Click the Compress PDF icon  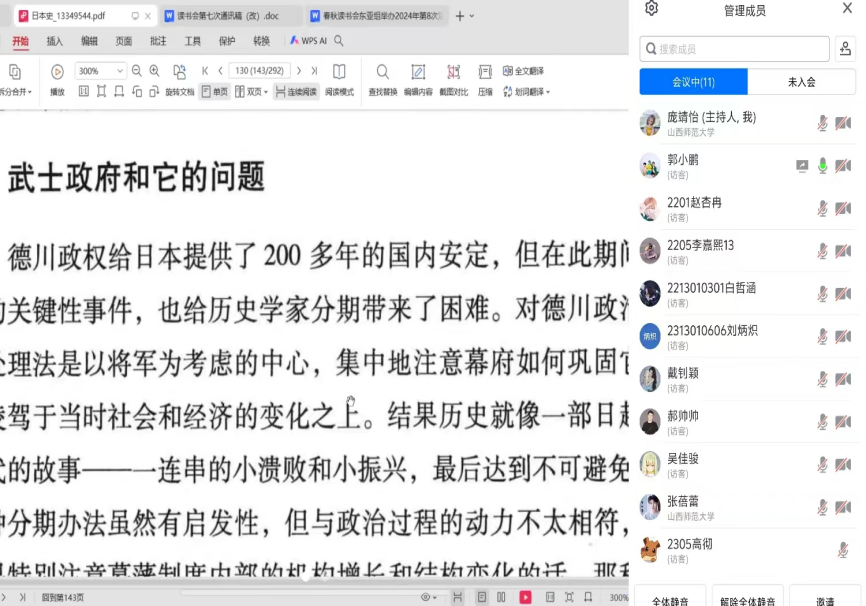[x=485, y=72]
